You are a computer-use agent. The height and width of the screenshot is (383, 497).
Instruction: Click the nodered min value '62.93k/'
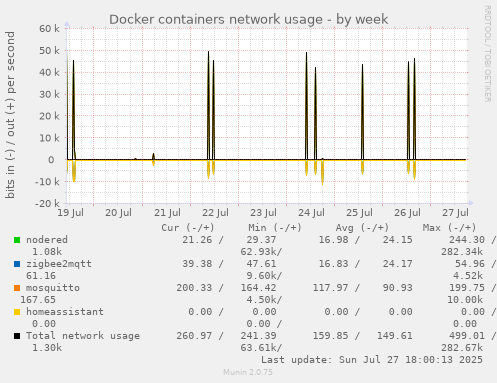point(261,252)
